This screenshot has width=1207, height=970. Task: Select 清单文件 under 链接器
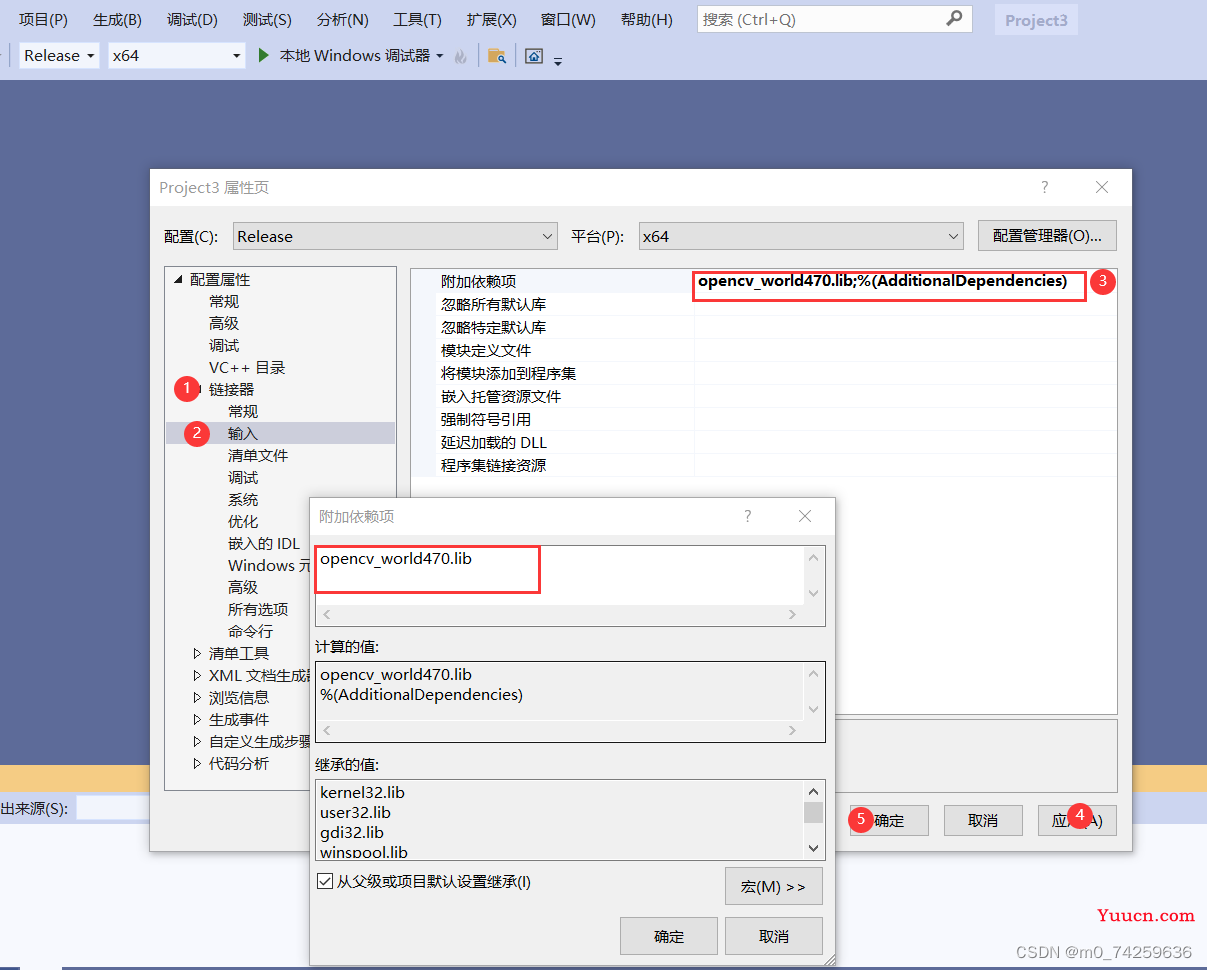(258, 455)
